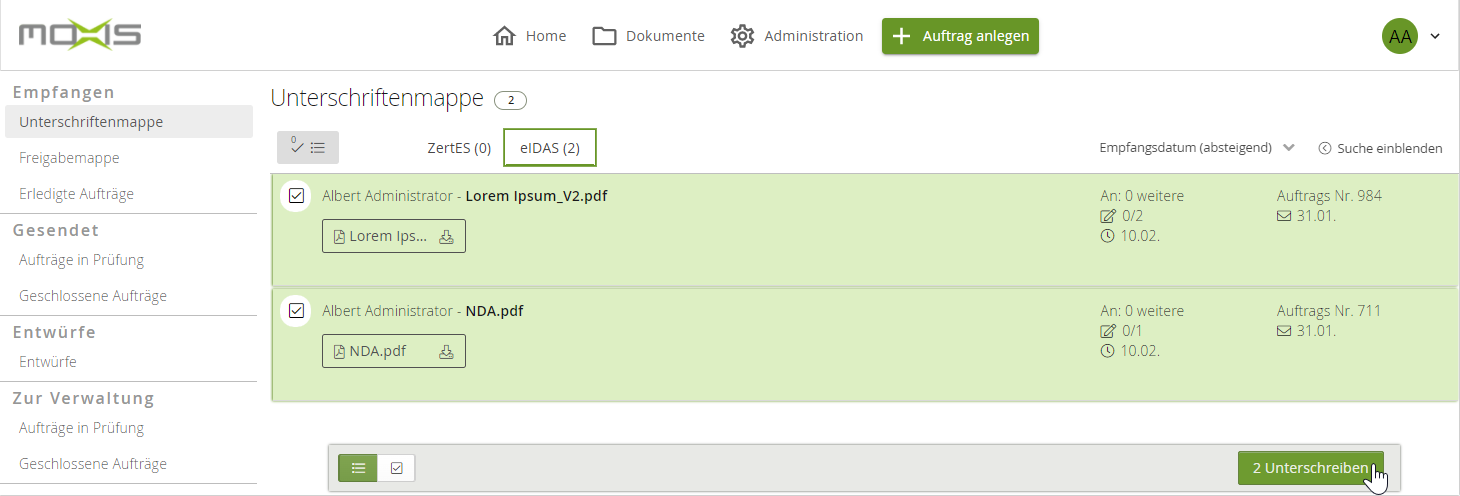Go to Erledigte Aufträge in sidebar

pos(76,194)
